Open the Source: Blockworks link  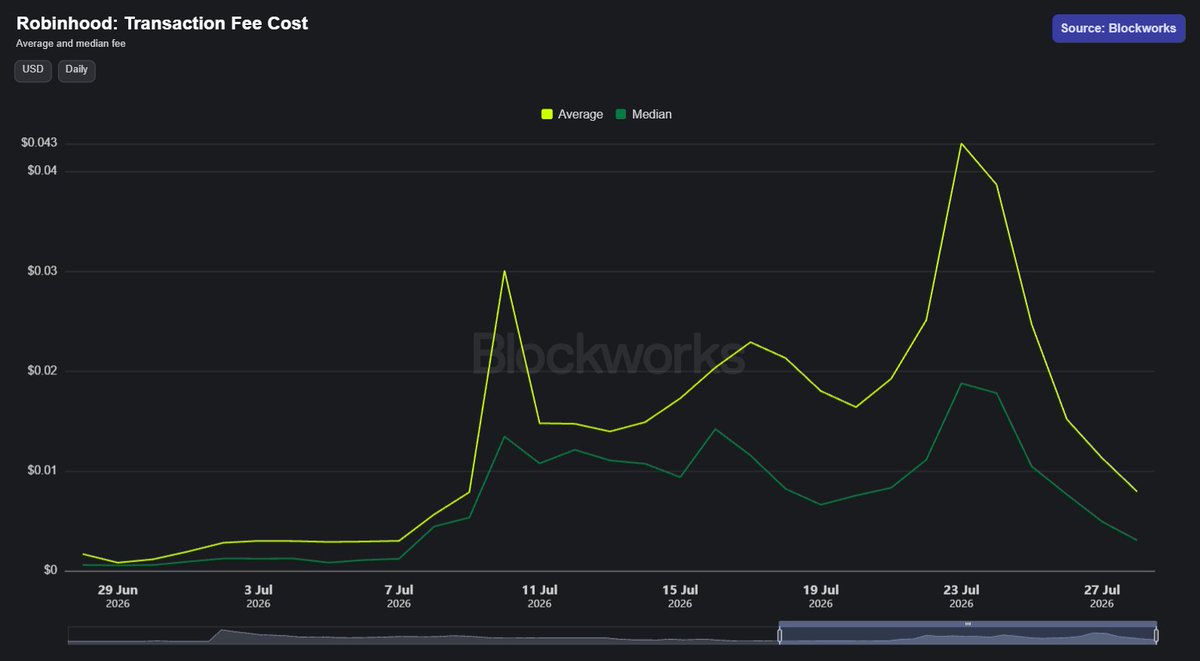1118,28
